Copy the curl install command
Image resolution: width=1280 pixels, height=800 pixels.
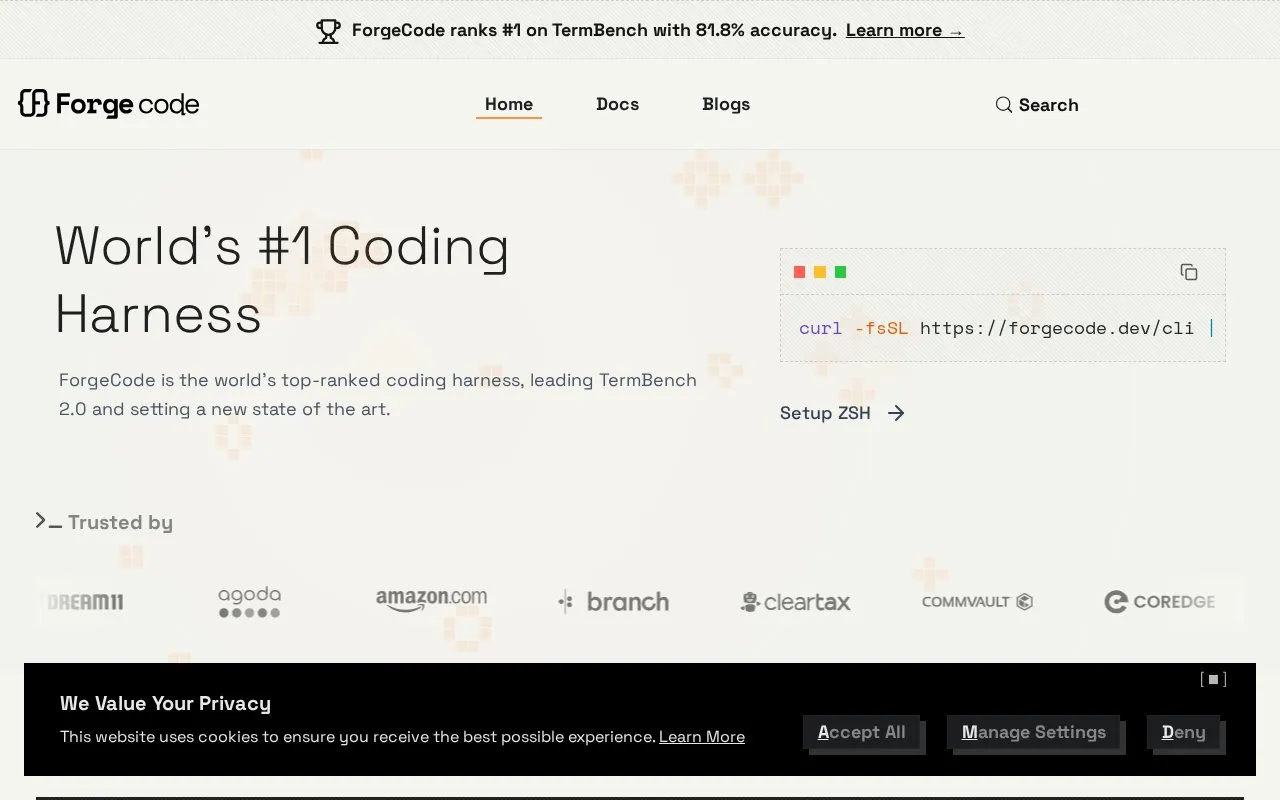[x=1189, y=272]
